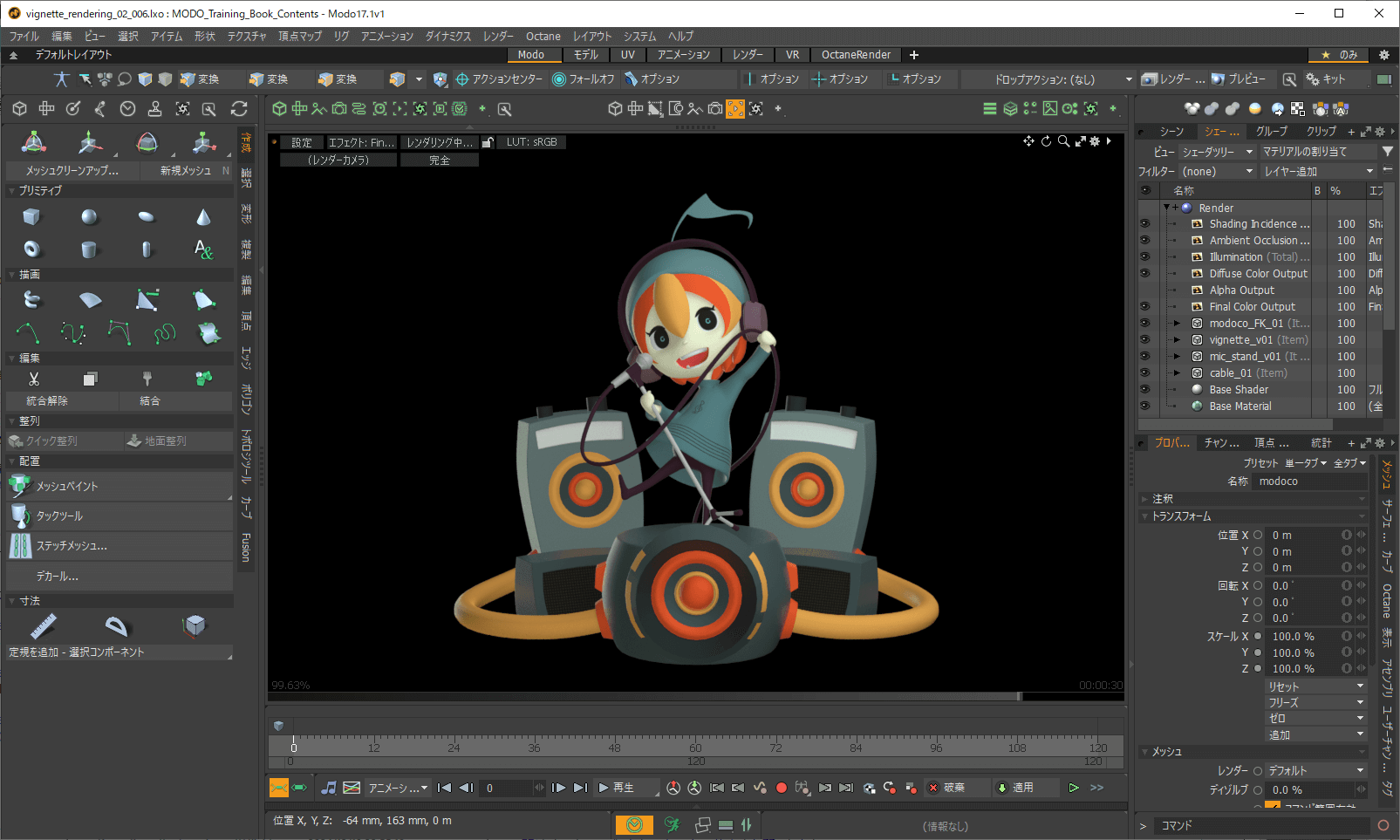
Task: Click the layout settings gear icon
Action: 1383,54
